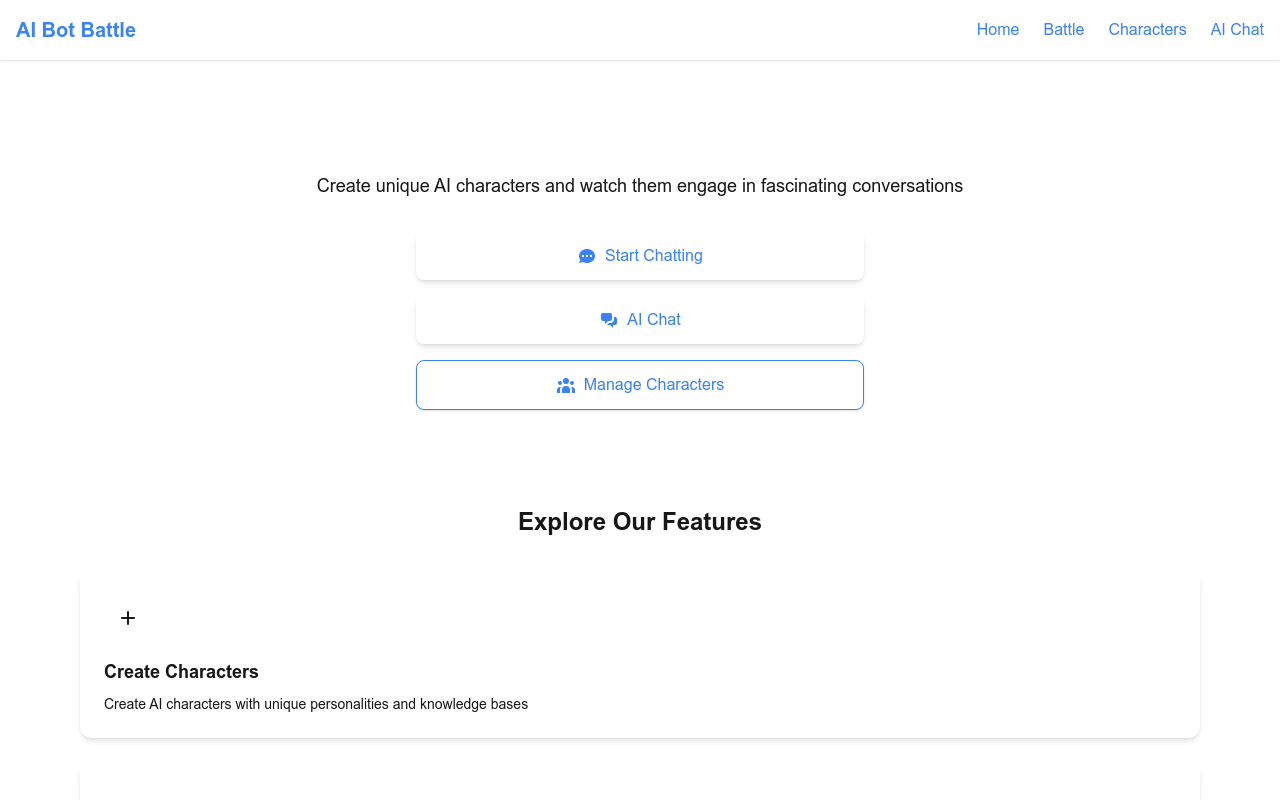Click the blank hero area above the tagline
This screenshot has width=1280, height=800.
[x=640, y=115]
